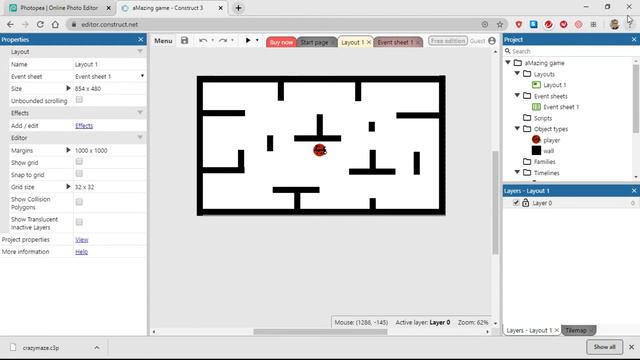Collapse the Event sheets folder

pyautogui.click(x=517, y=96)
